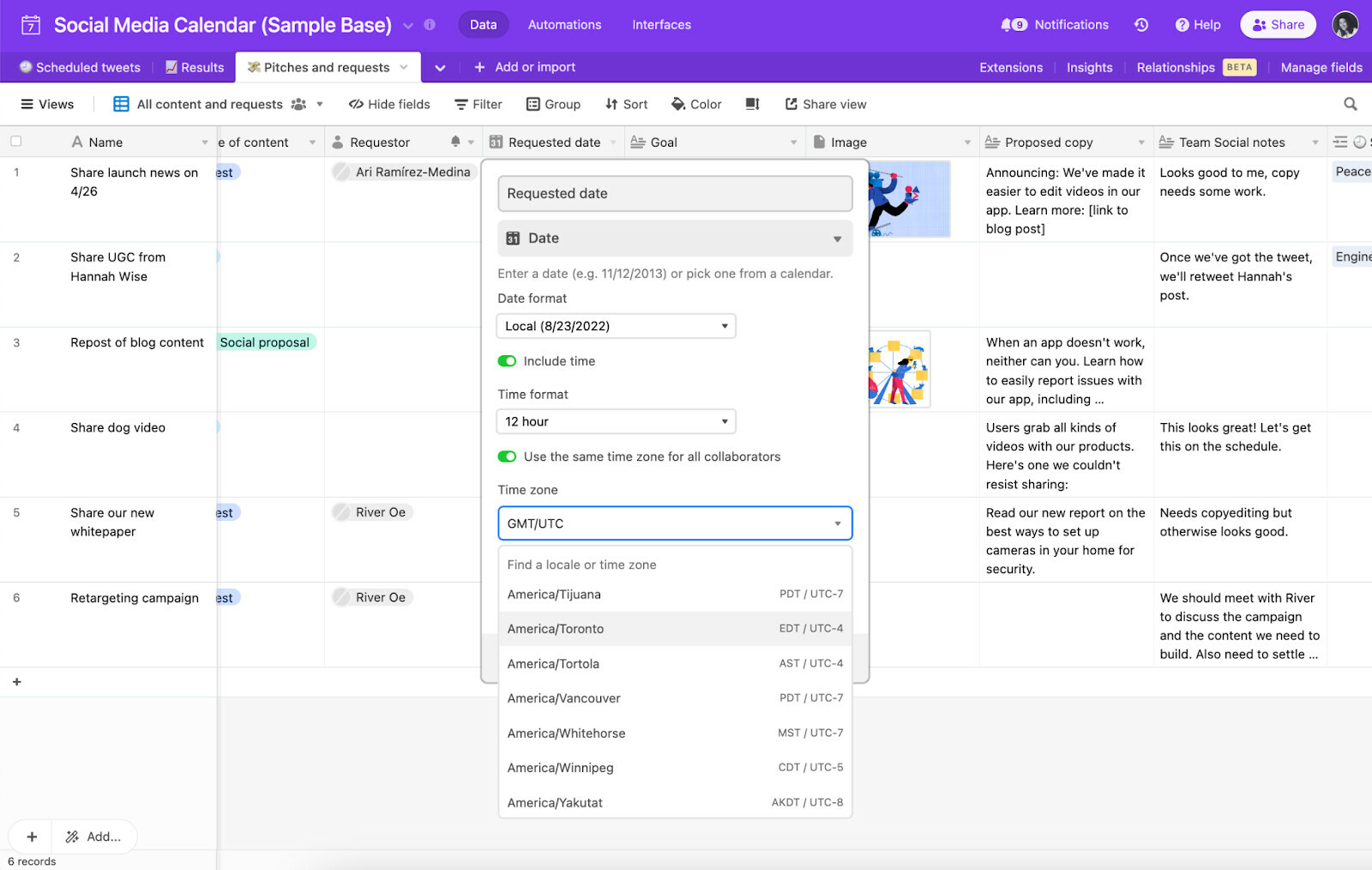The width and height of the screenshot is (1372, 870).
Task: Open Relationships beta feature
Action: (1196, 68)
